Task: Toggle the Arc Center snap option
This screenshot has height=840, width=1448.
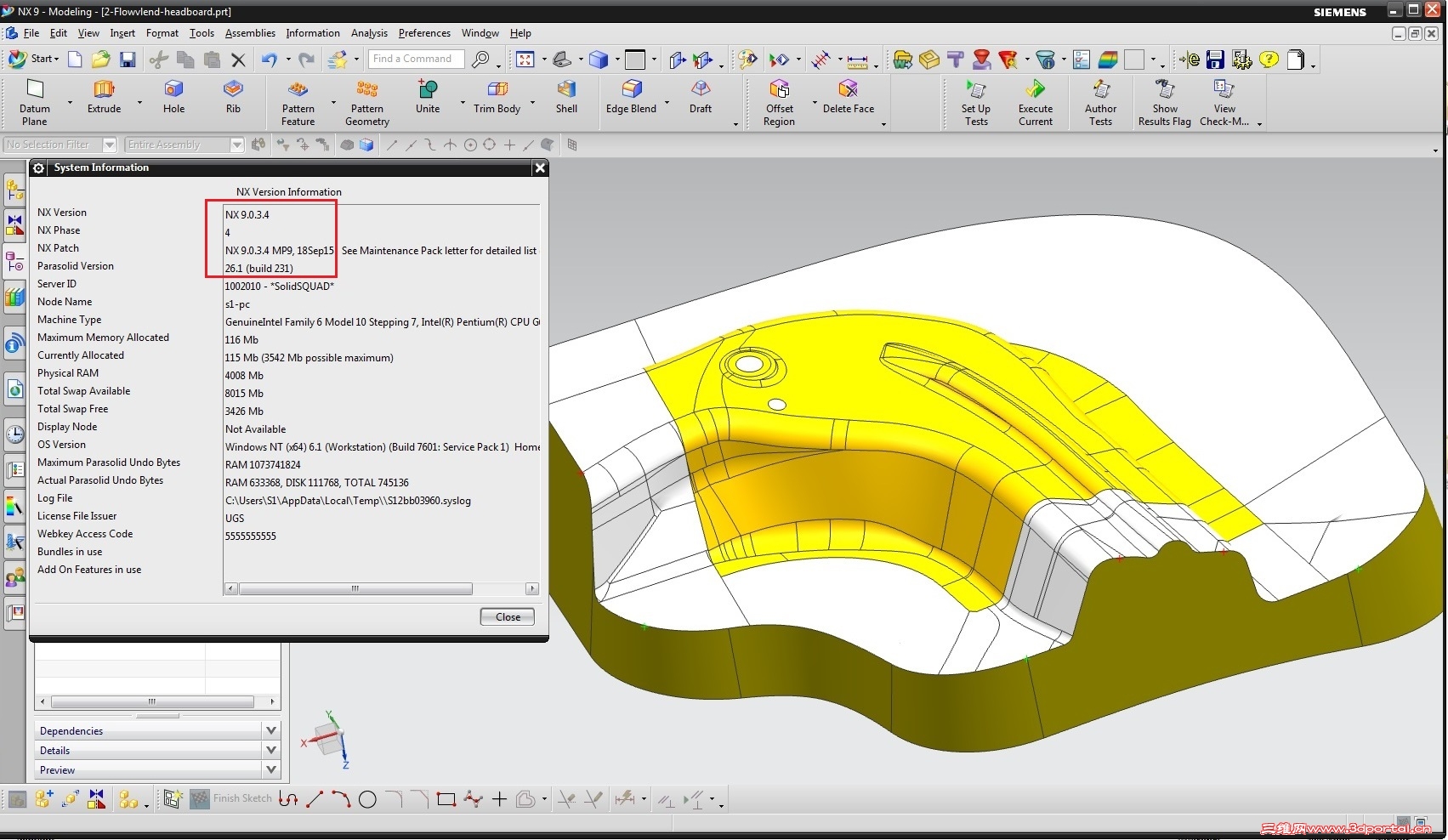Action: 470,145
